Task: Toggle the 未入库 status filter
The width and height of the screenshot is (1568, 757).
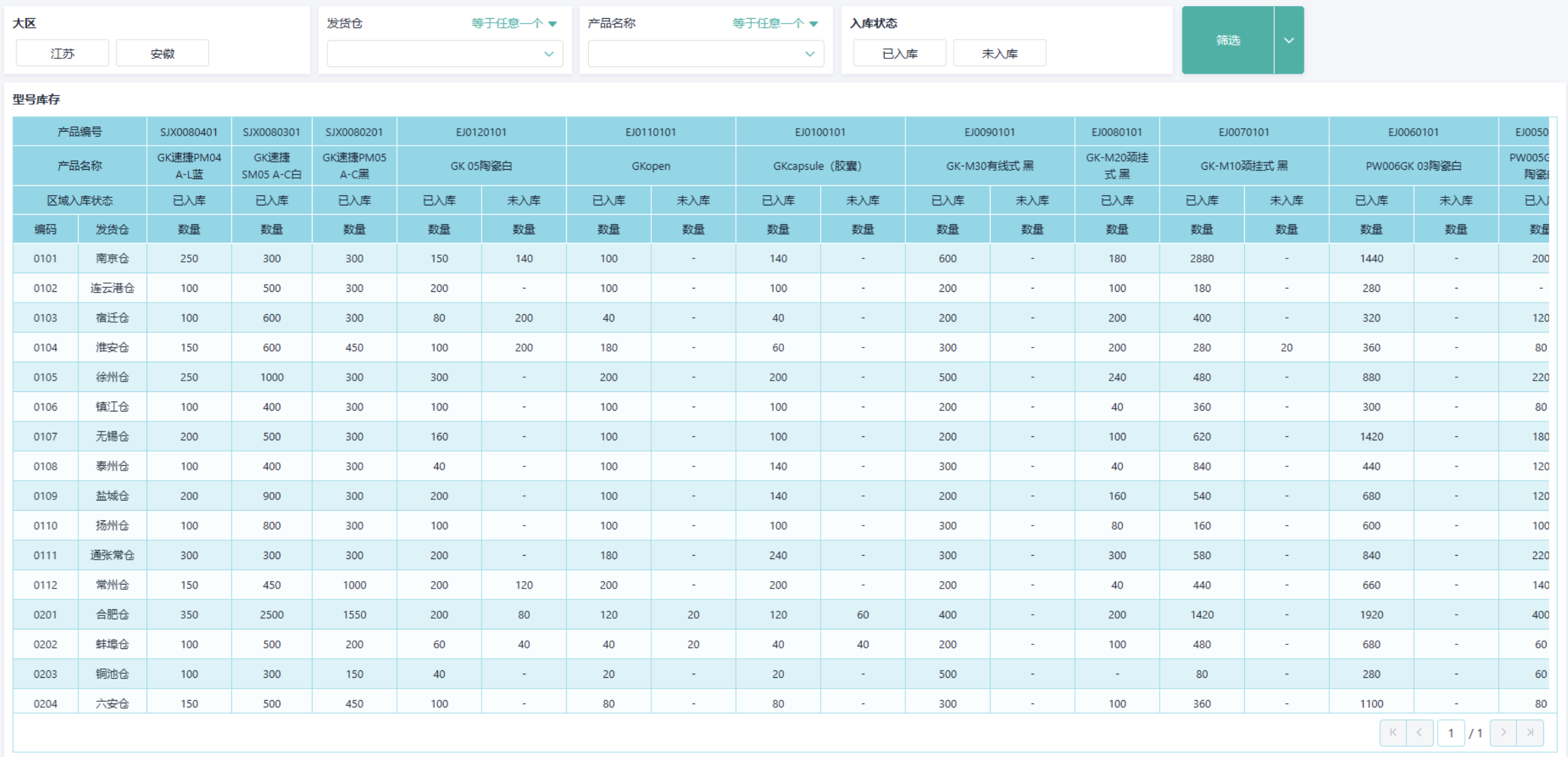Action: point(999,54)
